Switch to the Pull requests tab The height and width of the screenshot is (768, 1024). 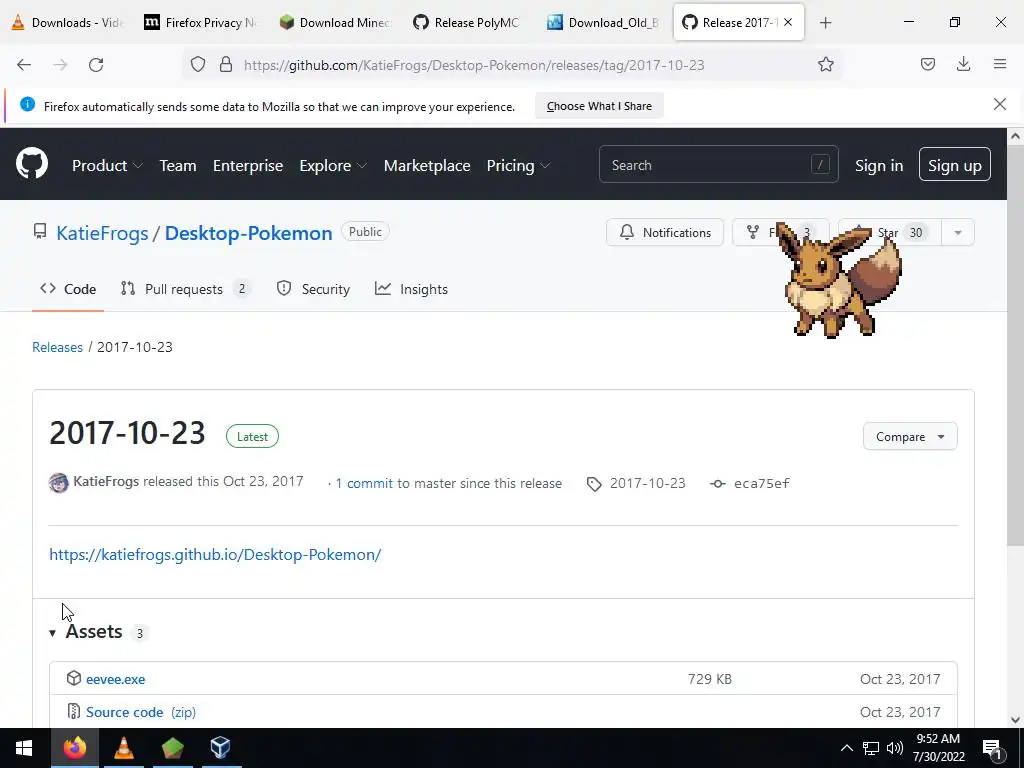point(185,289)
